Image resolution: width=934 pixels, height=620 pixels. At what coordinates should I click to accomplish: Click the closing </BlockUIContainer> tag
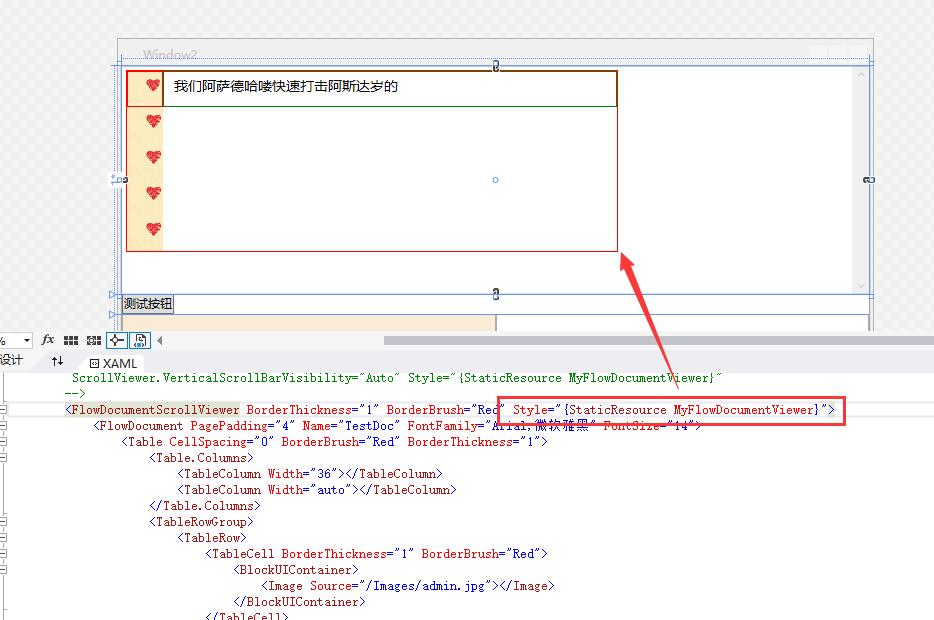pyautogui.click(x=300, y=602)
